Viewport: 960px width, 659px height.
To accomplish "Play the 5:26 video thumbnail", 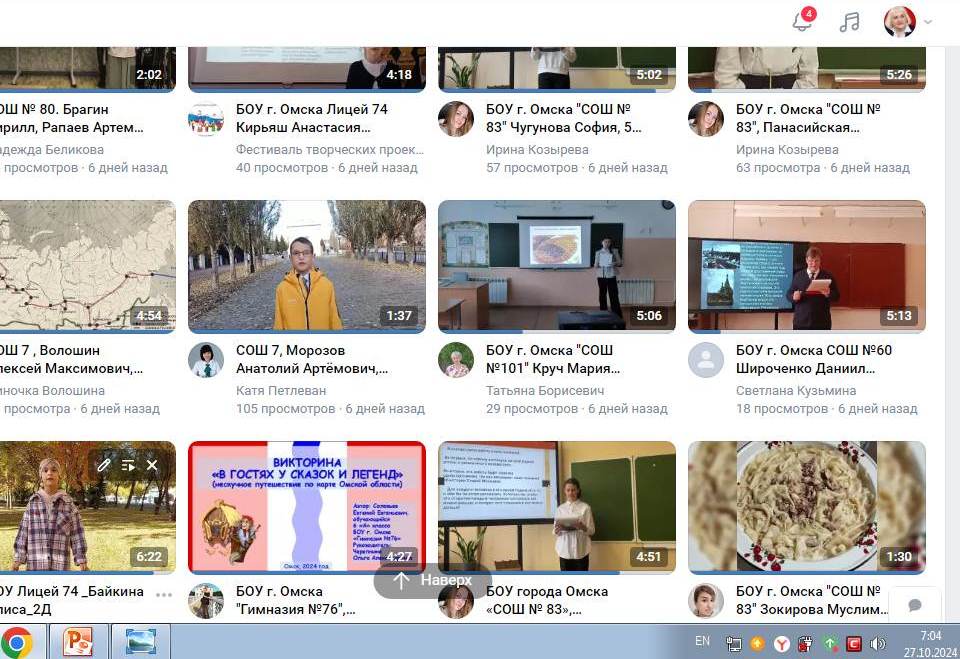I will point(807,69).
